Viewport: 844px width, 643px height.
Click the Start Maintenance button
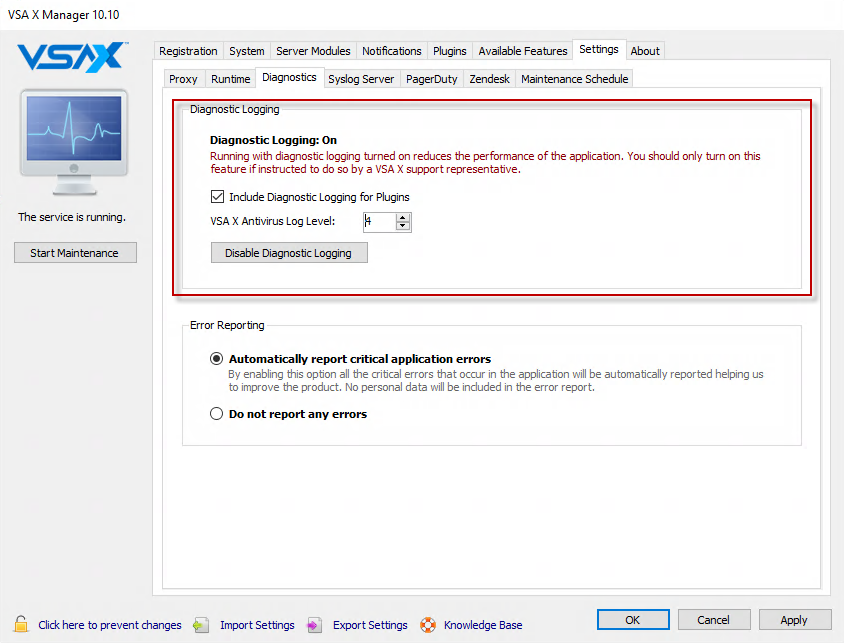pyautogui.click(x=75, y=253)
